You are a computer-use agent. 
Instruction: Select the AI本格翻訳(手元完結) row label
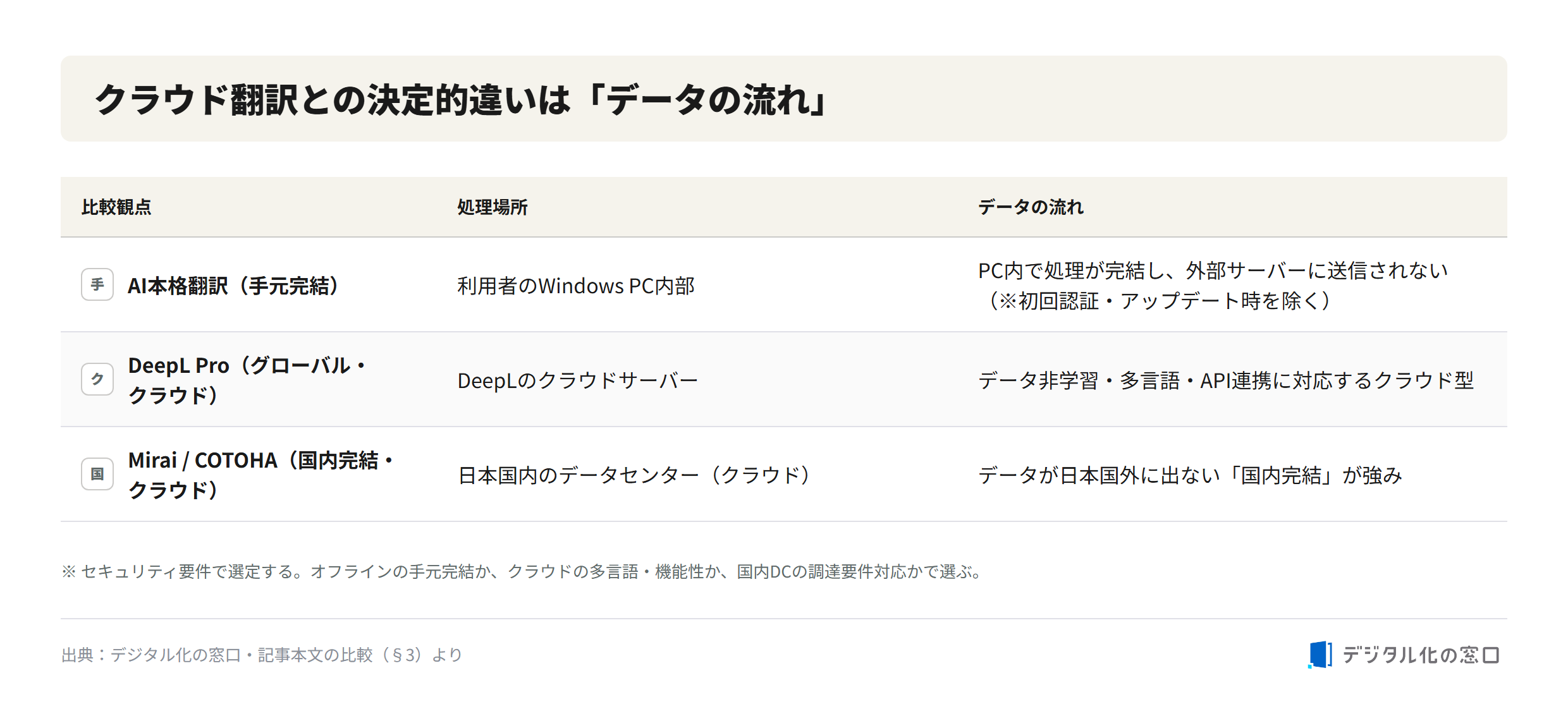pos(235,286)
